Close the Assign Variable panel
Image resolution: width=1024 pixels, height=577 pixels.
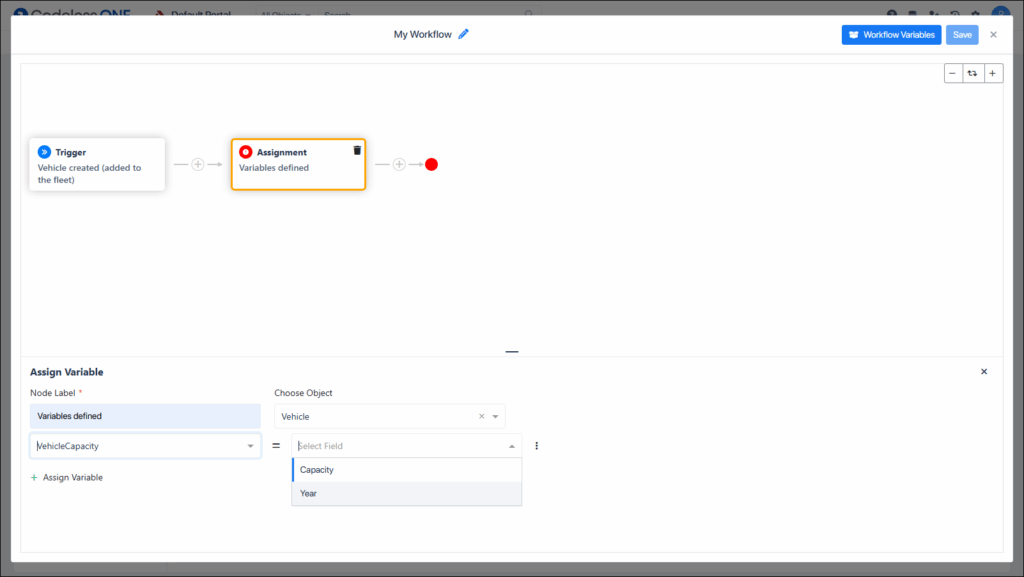[x=984, y=371]
